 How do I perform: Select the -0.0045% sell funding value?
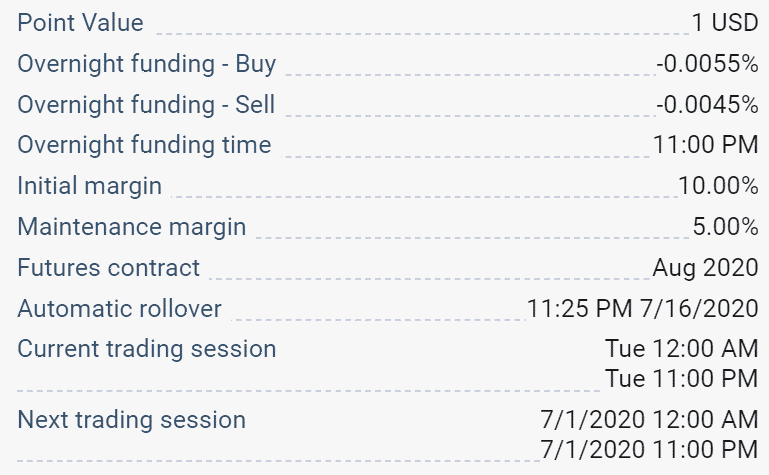click(x=707, y=104)
